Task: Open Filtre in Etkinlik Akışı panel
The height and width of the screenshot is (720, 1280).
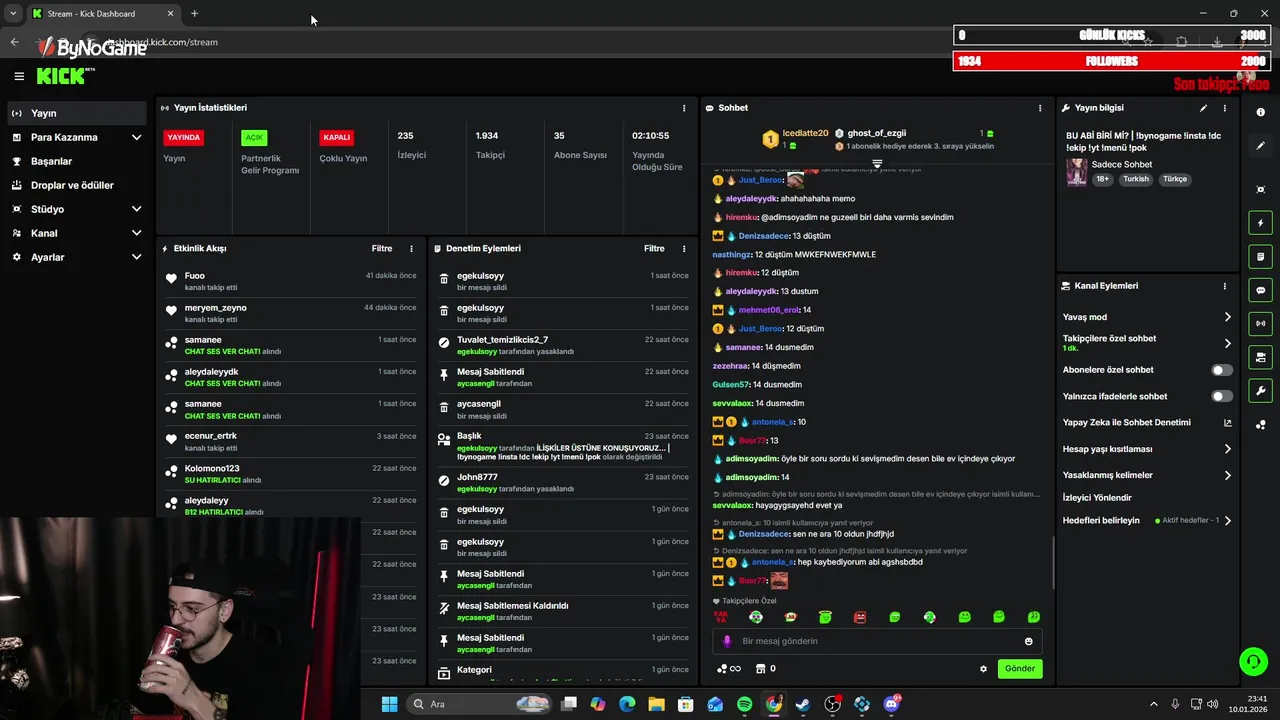Action: (x=382, y=248)
